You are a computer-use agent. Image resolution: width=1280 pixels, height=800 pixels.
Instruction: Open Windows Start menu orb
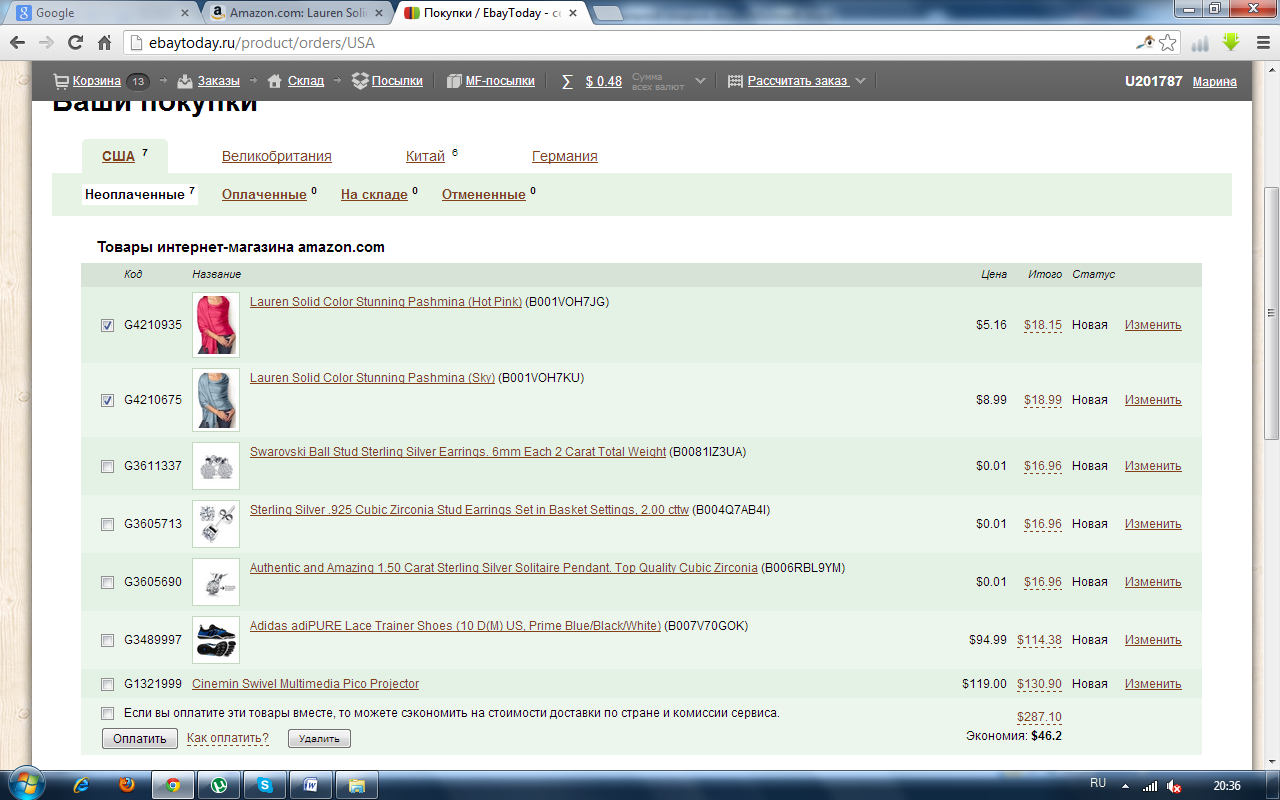coord(24,784)
